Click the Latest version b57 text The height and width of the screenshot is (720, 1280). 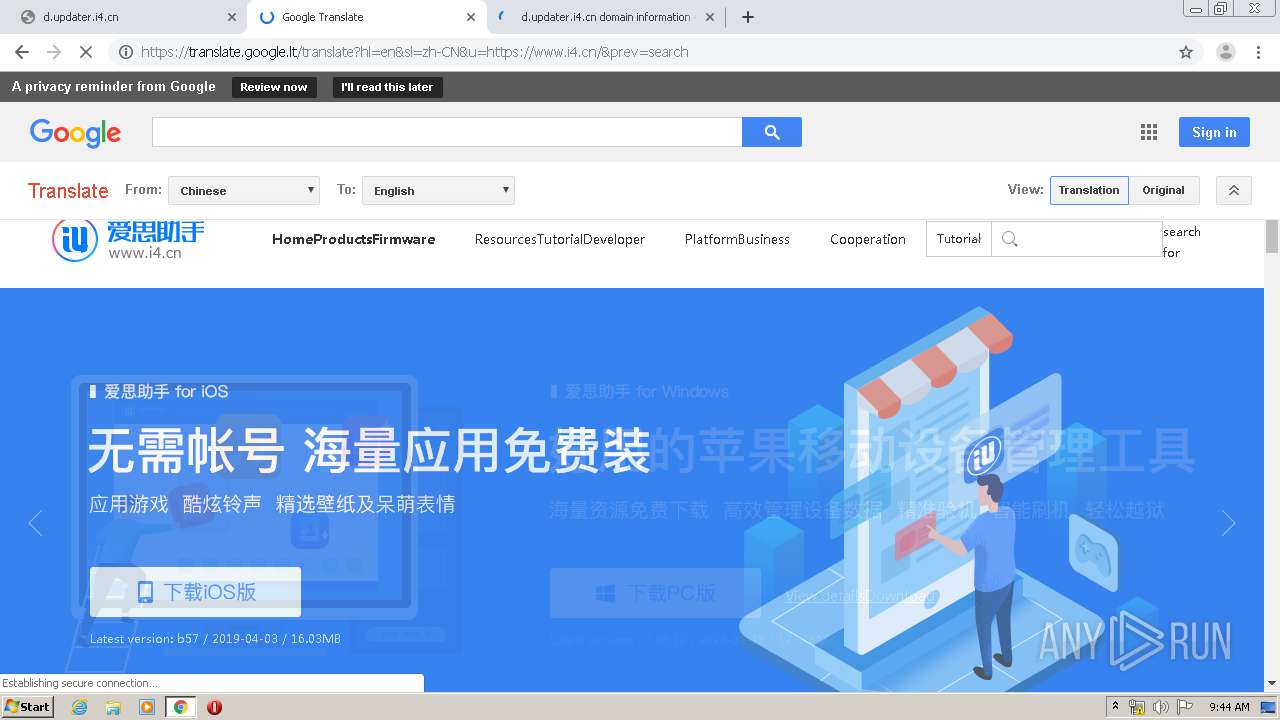(x=215, y=638)
